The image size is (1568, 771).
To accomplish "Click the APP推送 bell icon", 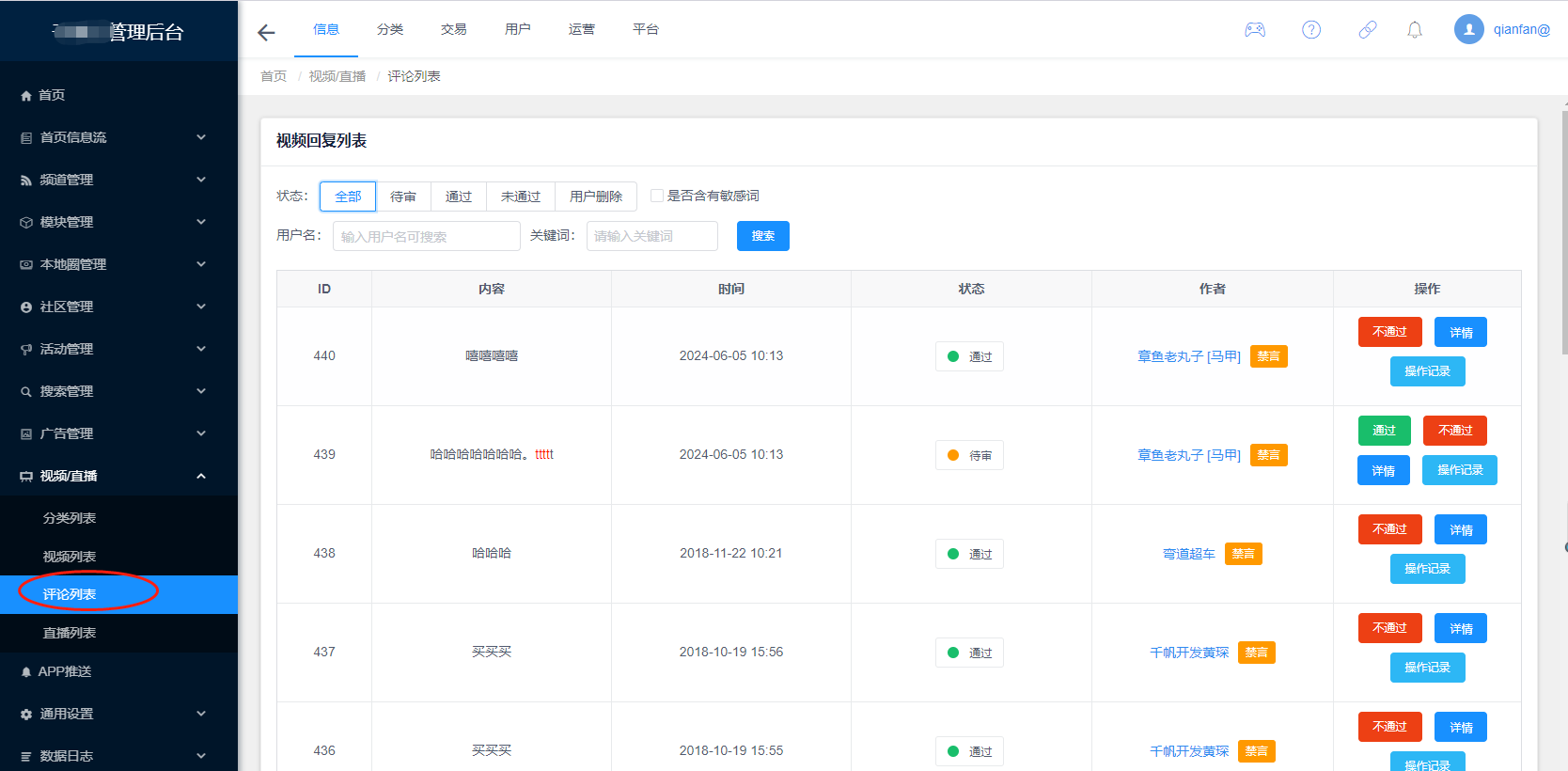I will pyautogui.click(x=26, y=672).
